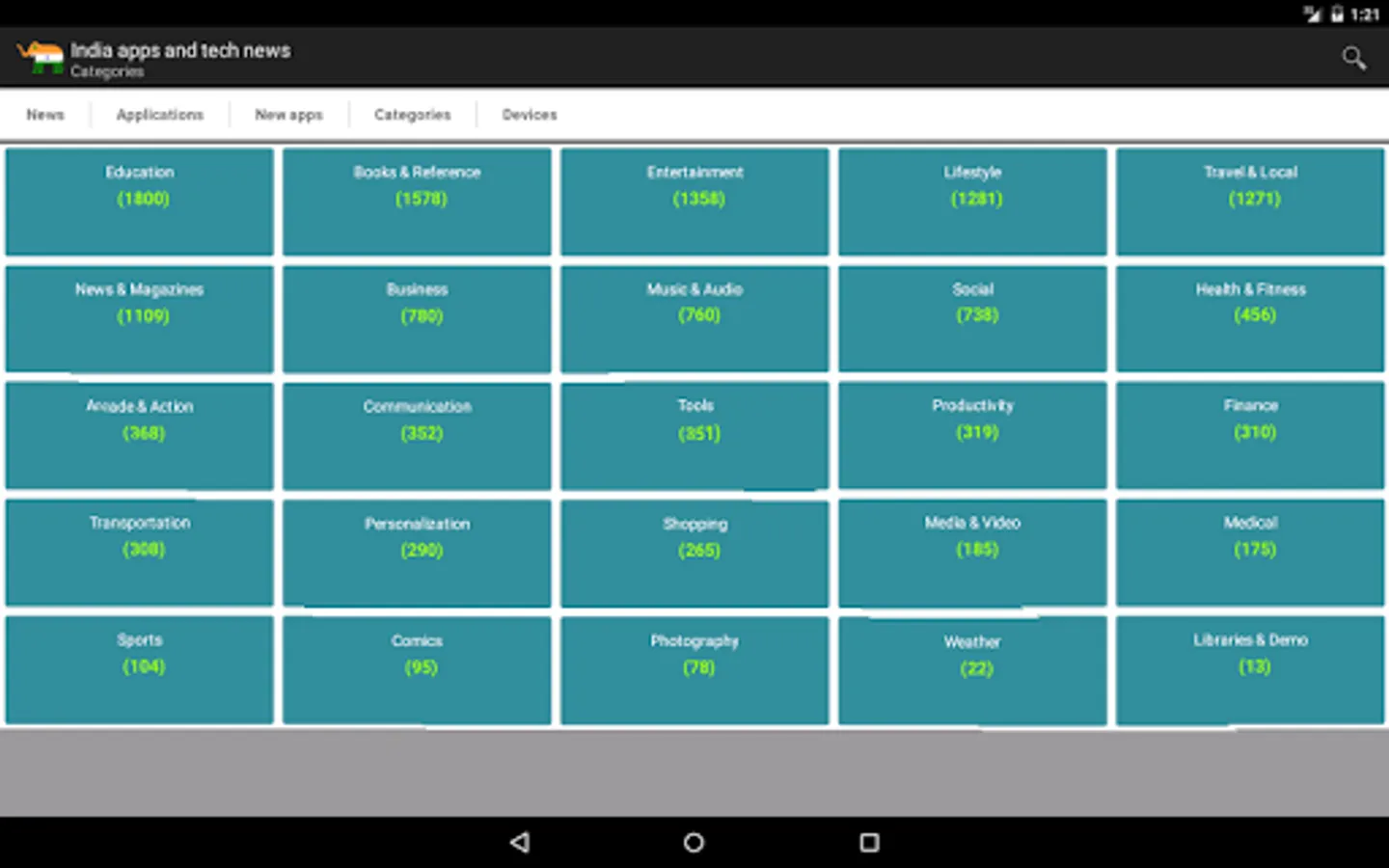
Task: Open the Music & Audio category
Action: [x=694, y=319]
